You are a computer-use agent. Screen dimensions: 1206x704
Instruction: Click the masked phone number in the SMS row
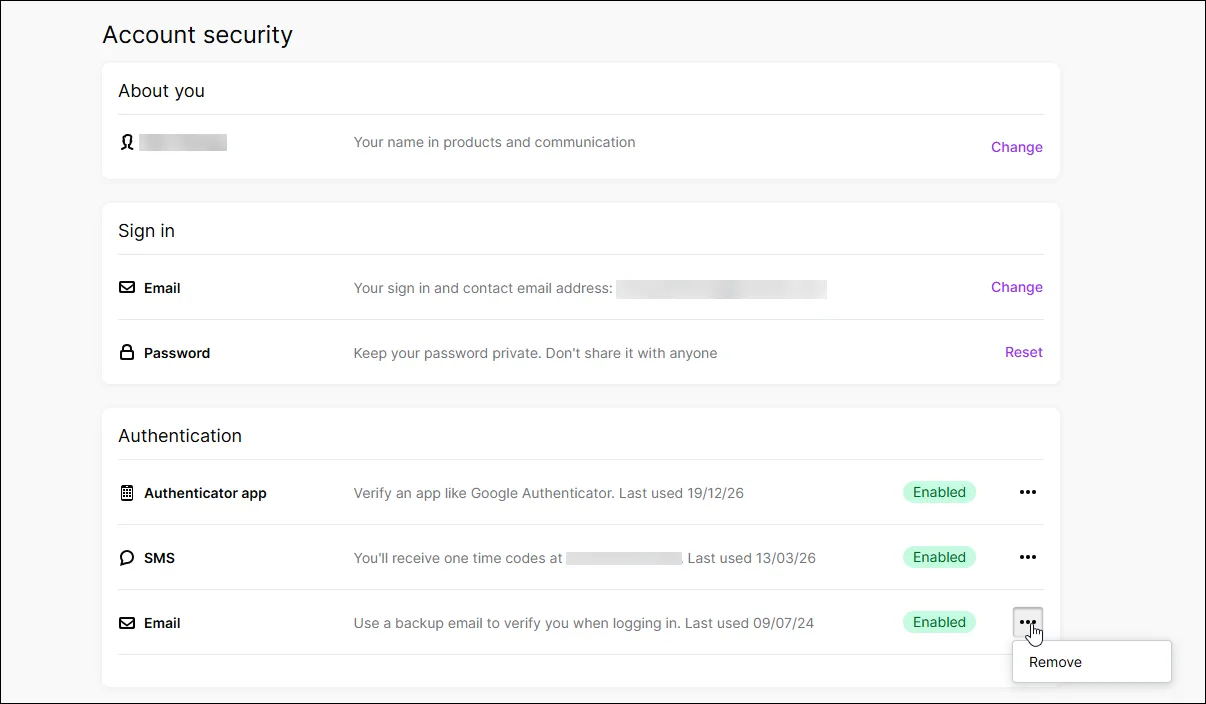click(x=623, y=557)
